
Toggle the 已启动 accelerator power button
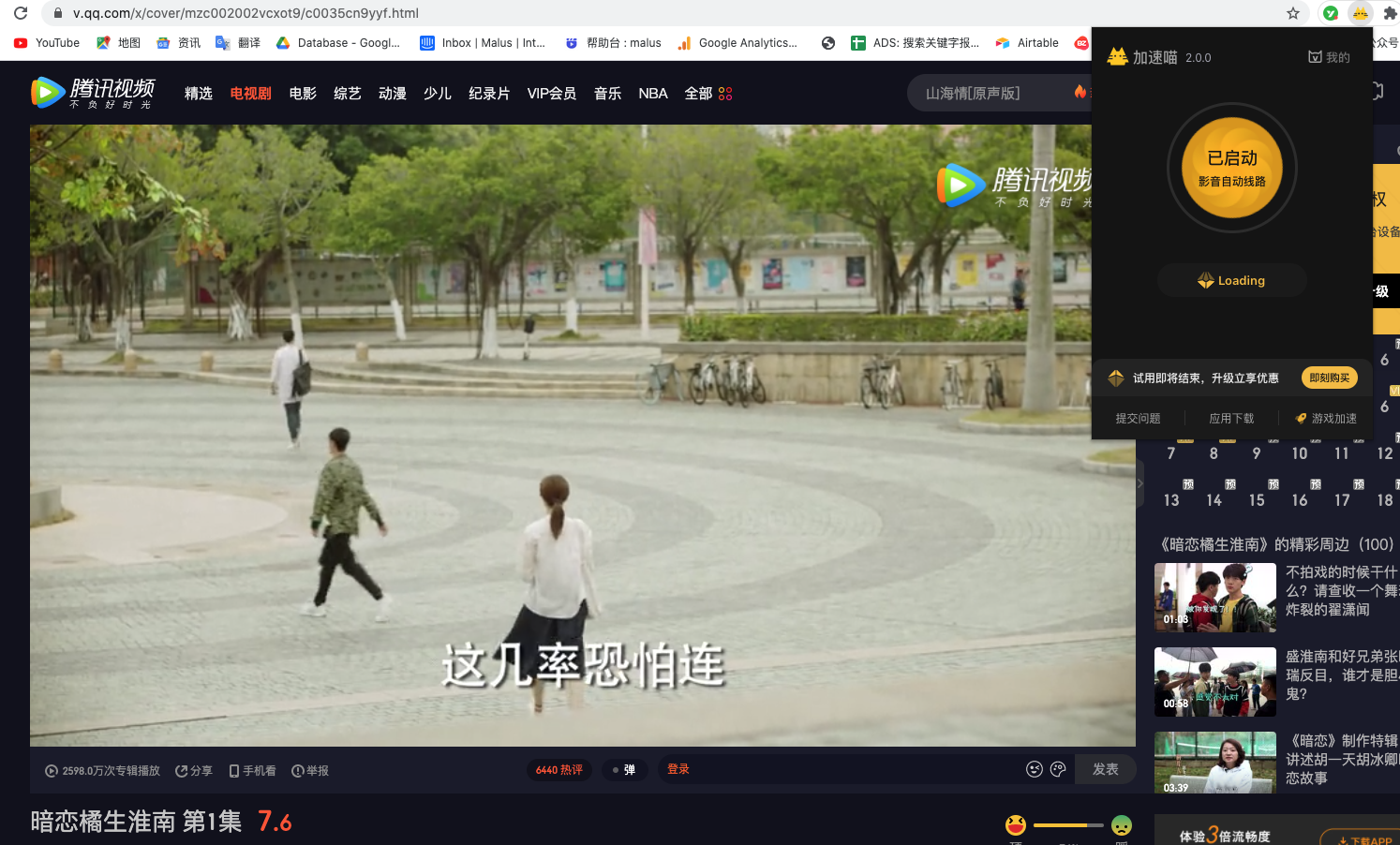(1231, 169)
